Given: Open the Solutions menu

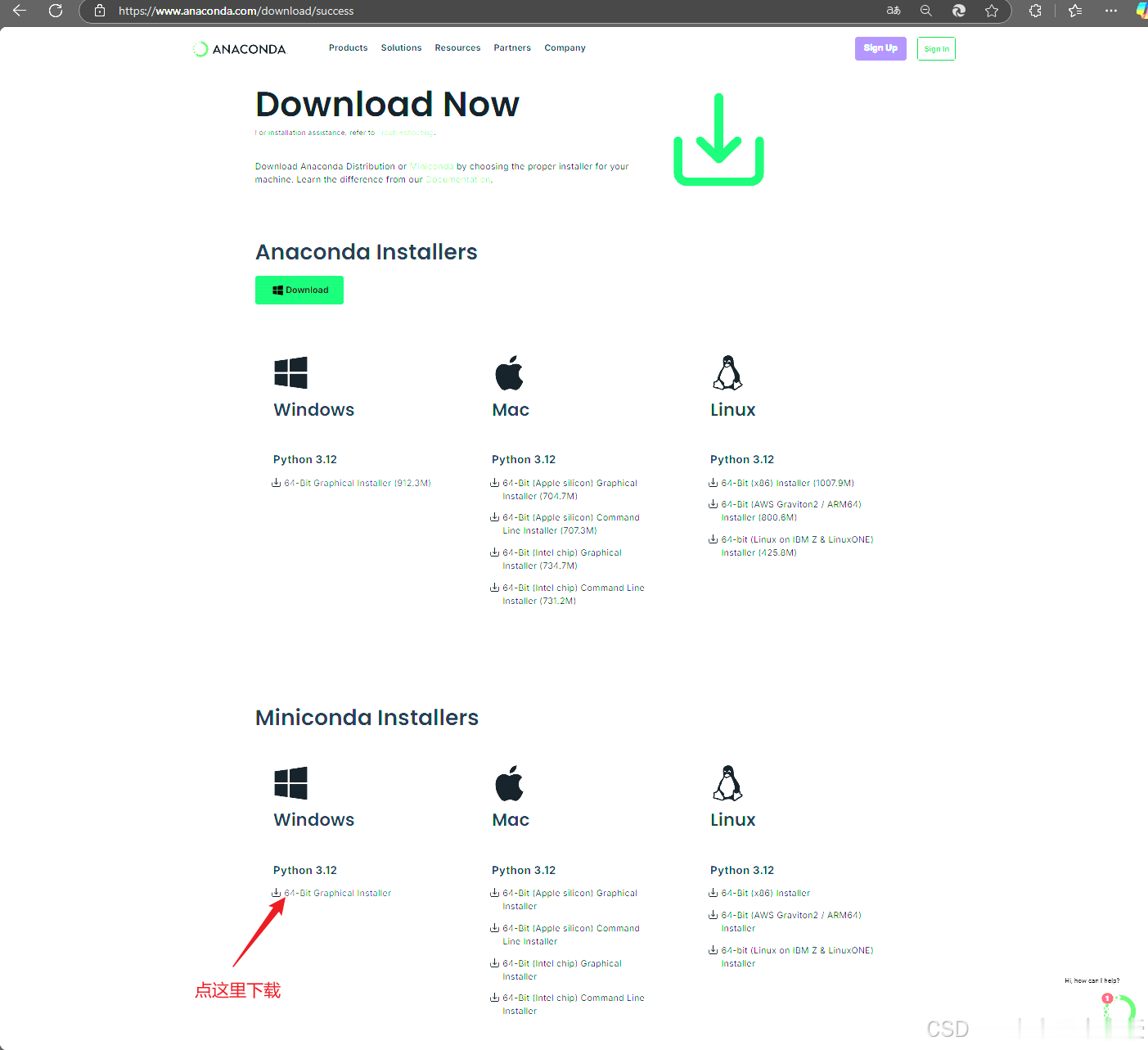Looking at the screenshot, I should click(401, 48).
